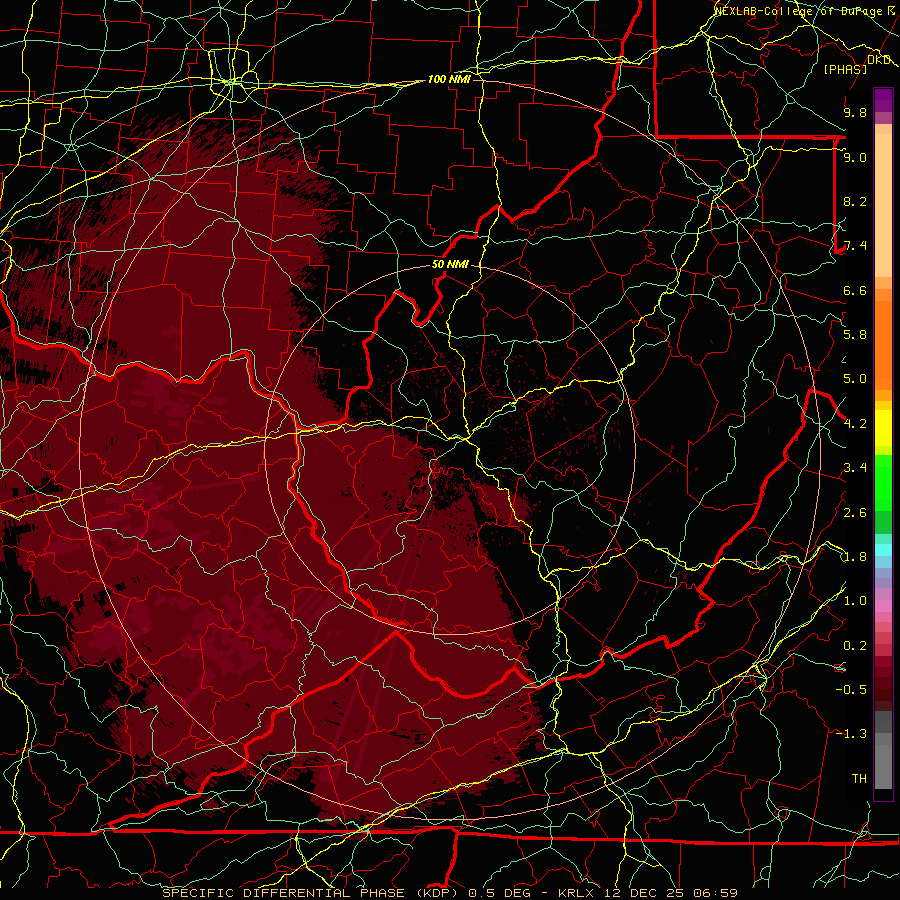Click the 0.2 legend value
The width and height of the screenshot is (900, 900).
coord(855,646)
